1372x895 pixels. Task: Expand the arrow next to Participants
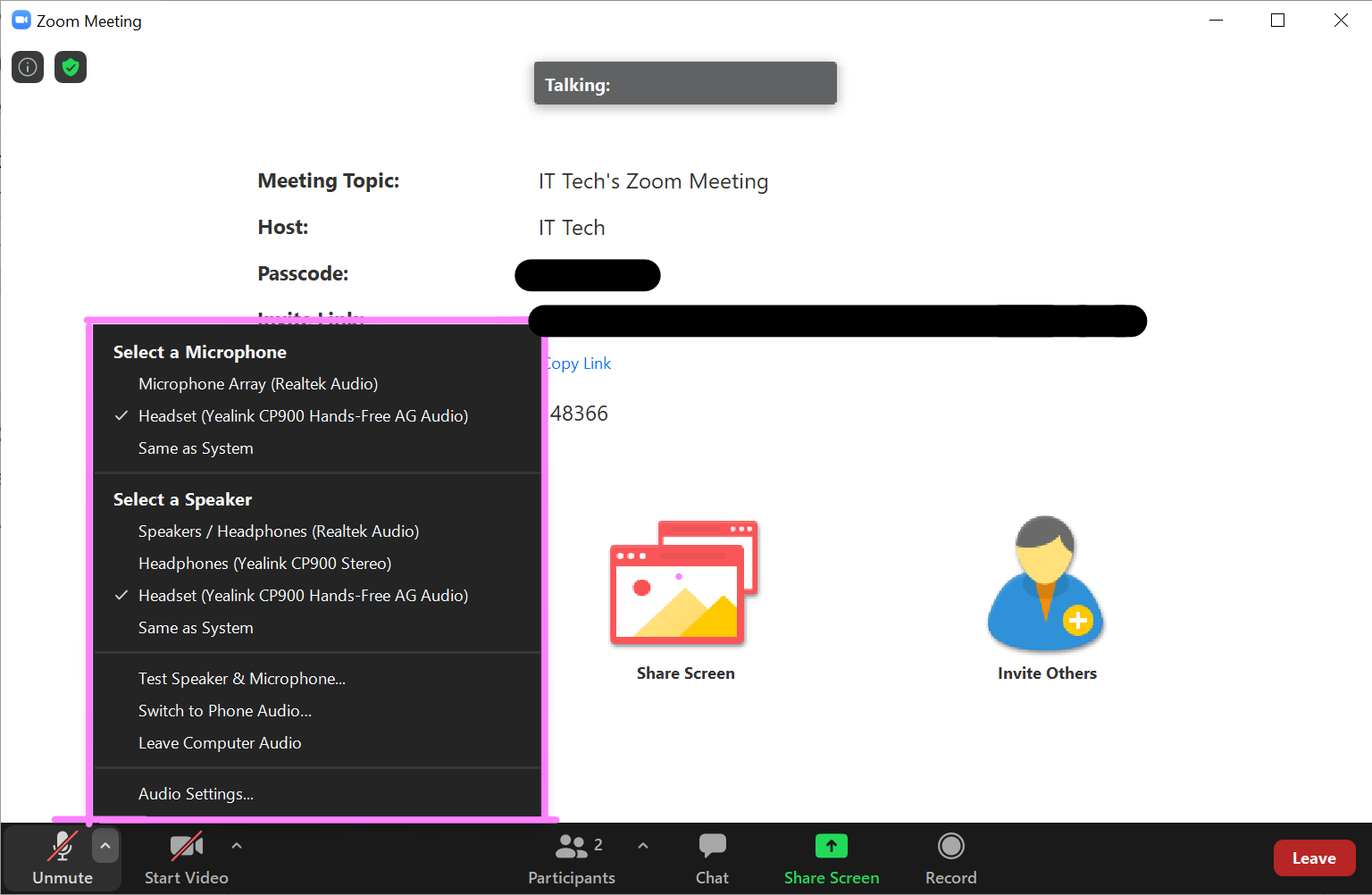(x=643, y=845)
